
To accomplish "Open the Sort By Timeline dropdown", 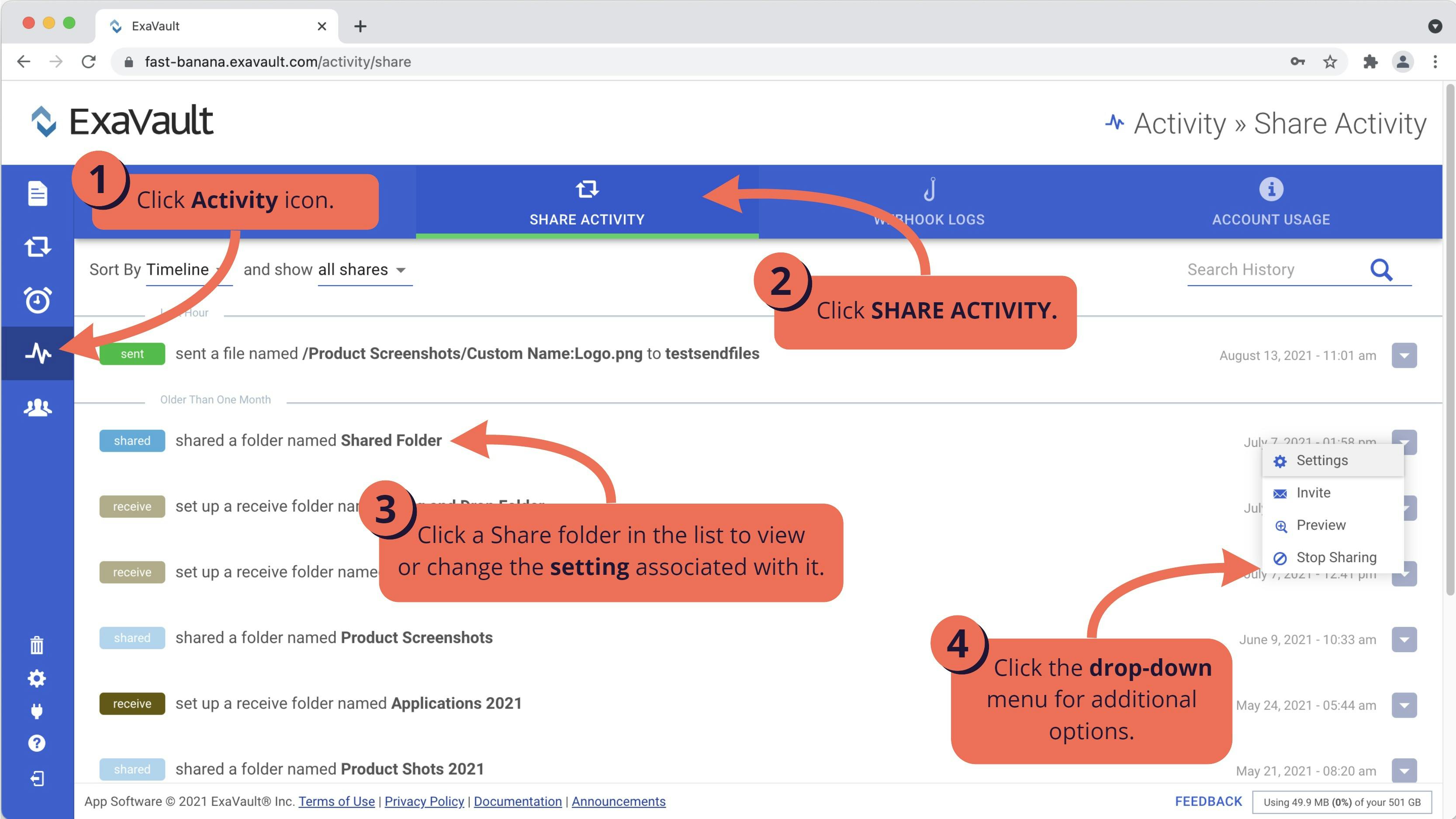I will click(x=189, y=270).
